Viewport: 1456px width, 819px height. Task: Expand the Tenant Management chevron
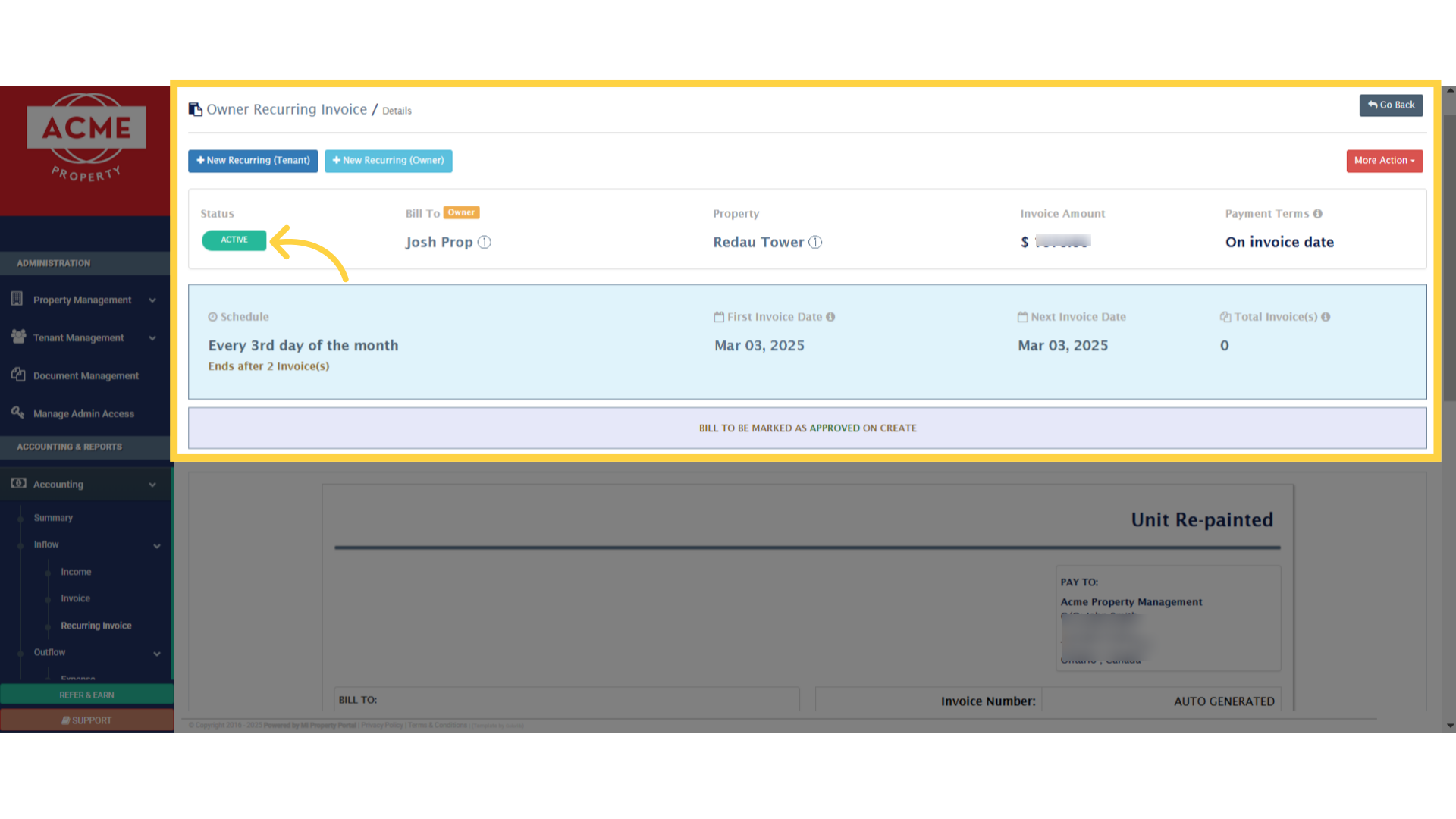click(x=152, y=338)
